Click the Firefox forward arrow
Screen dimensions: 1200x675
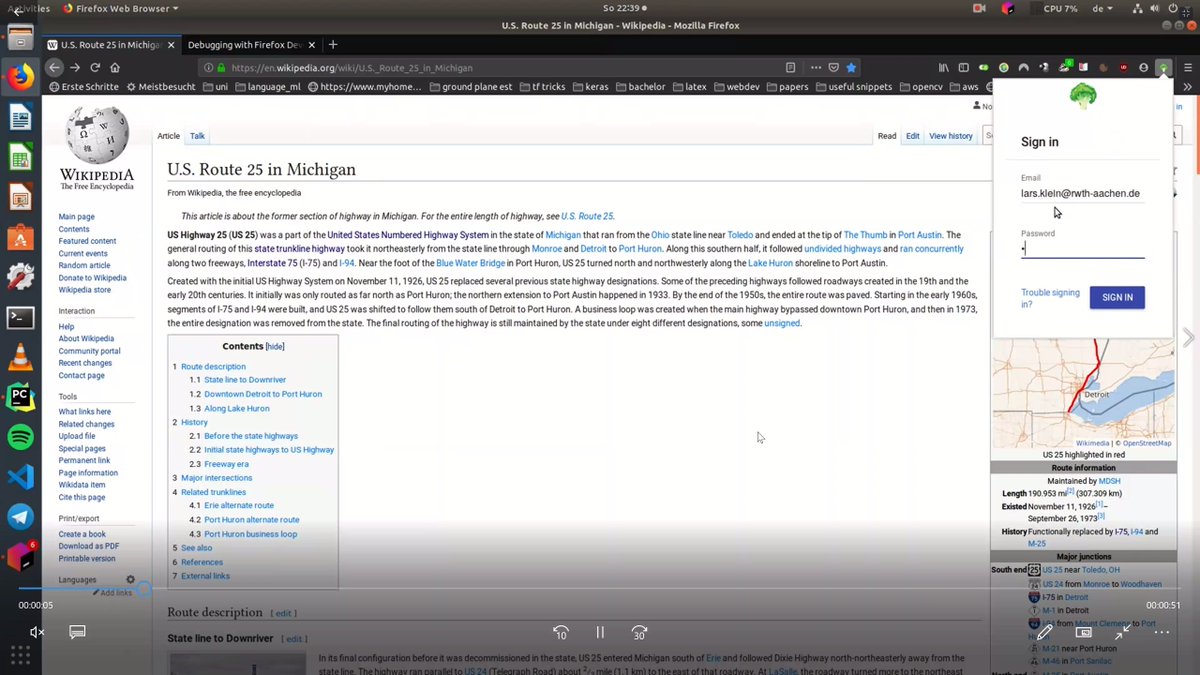click(75, 68)
